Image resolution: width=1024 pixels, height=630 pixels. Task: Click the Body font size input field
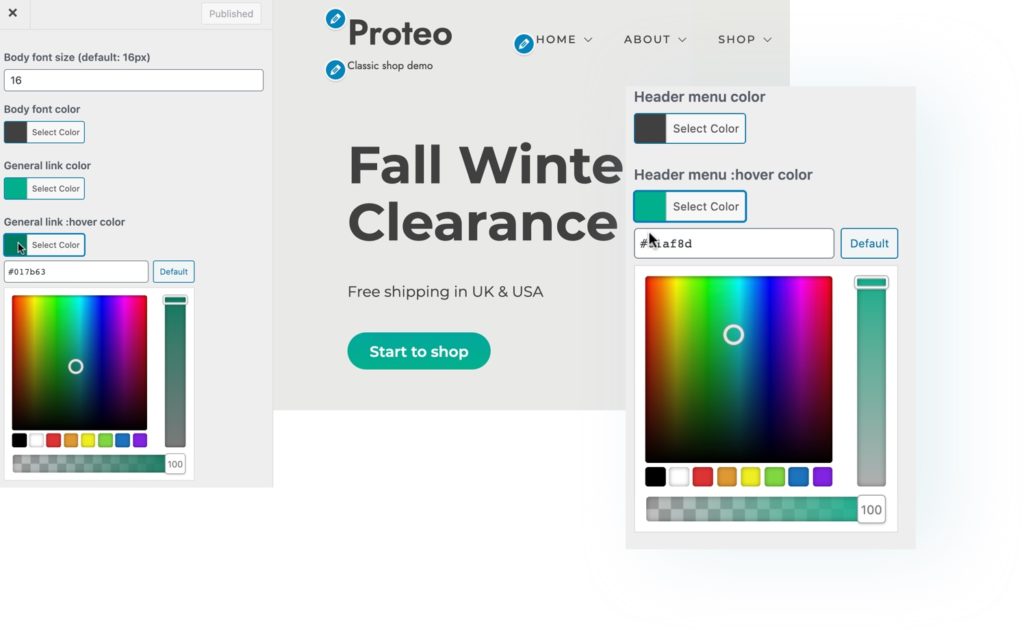click(x=134, y=80)
